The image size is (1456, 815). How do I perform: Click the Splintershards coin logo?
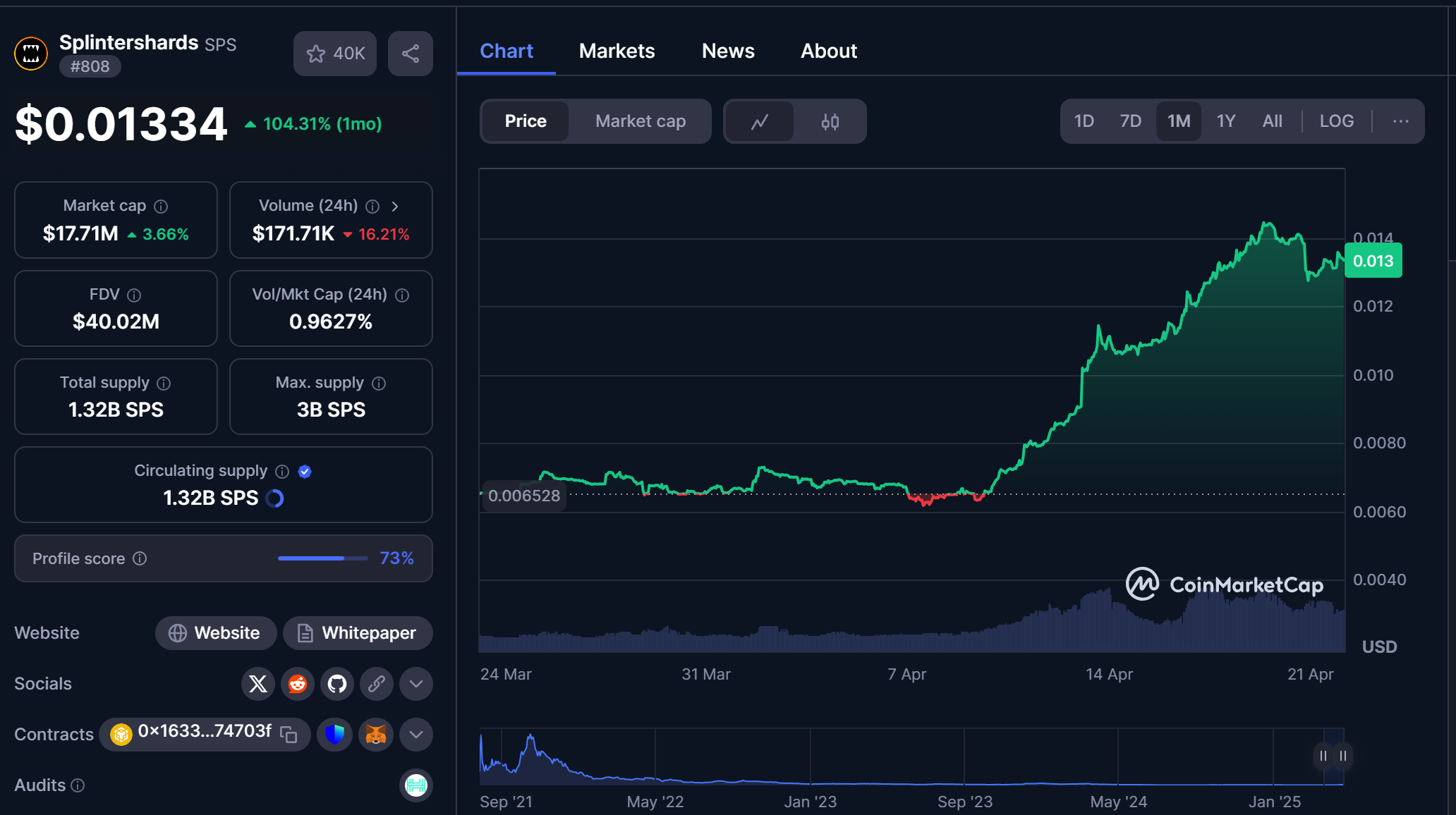(31, 54)
